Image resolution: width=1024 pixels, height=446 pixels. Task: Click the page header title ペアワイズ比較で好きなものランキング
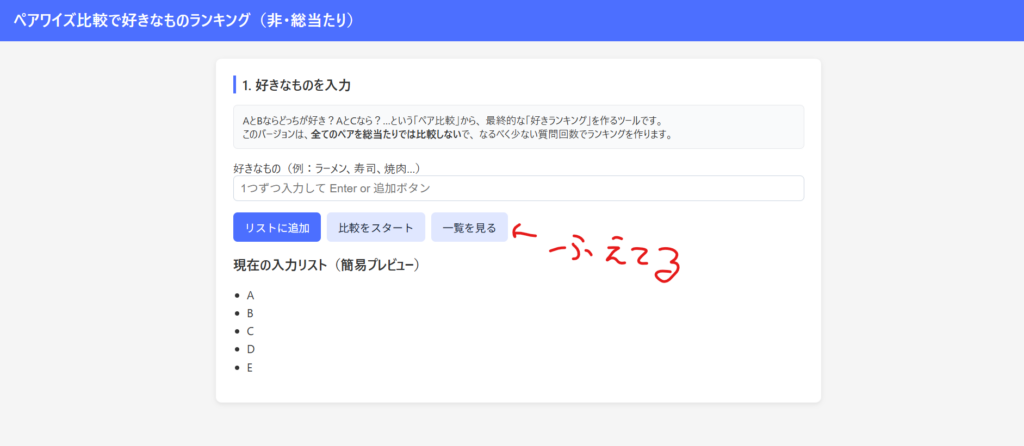pos(183,20)
